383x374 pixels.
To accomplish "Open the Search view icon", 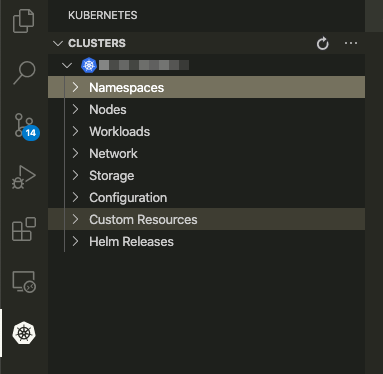I will coord(24,73).
